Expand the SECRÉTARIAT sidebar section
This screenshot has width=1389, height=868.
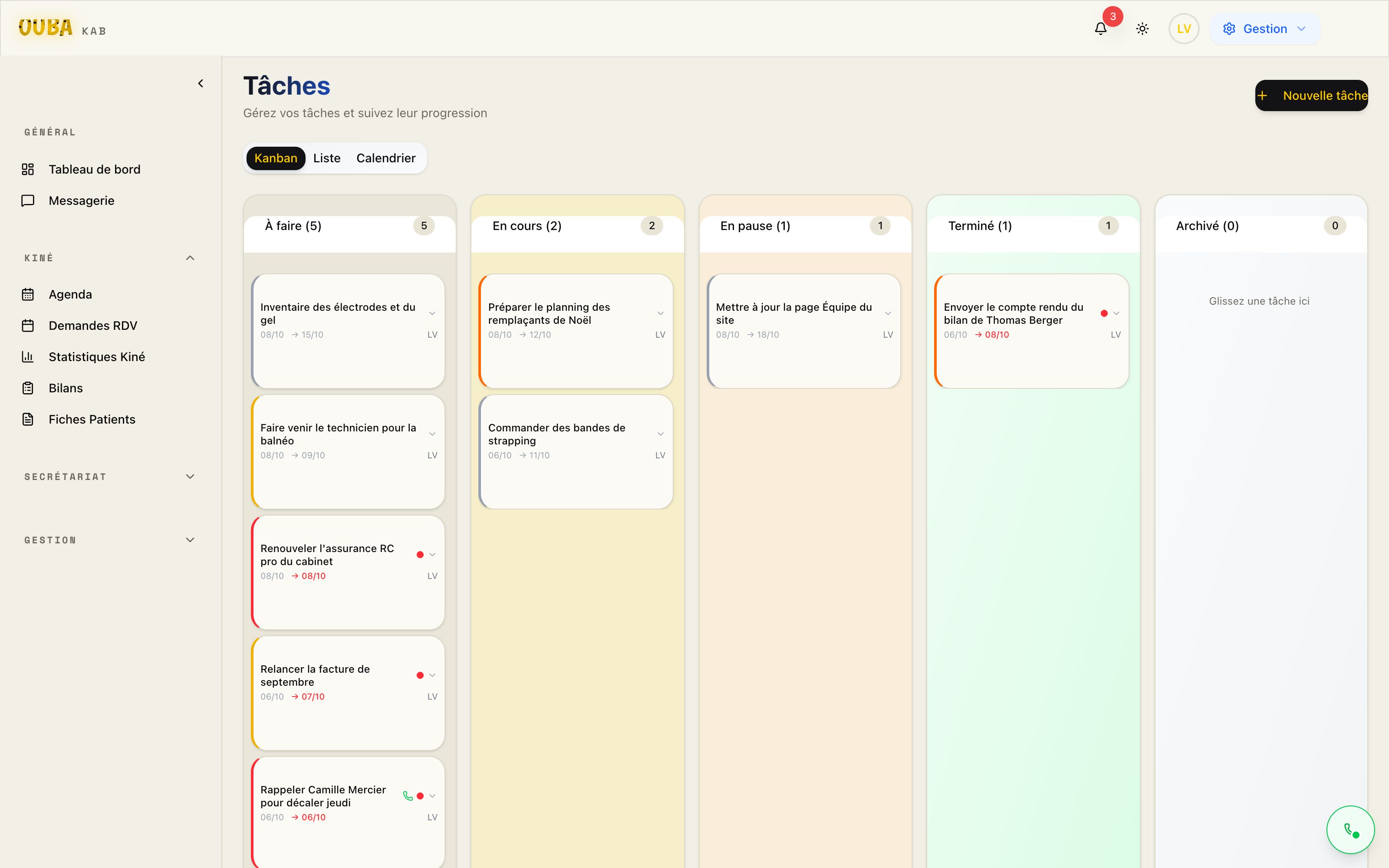point(190,477)
